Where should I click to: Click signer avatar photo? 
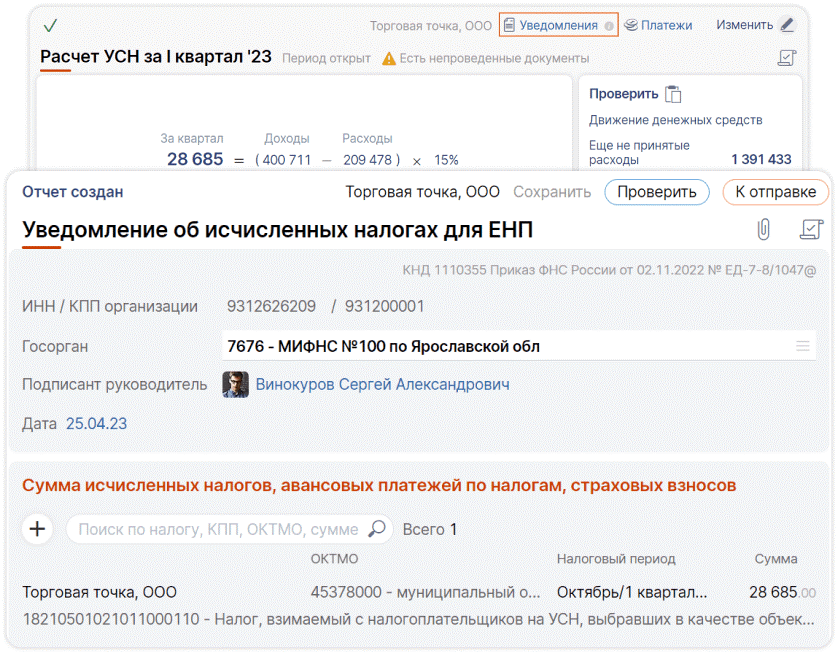click(235, 384)
